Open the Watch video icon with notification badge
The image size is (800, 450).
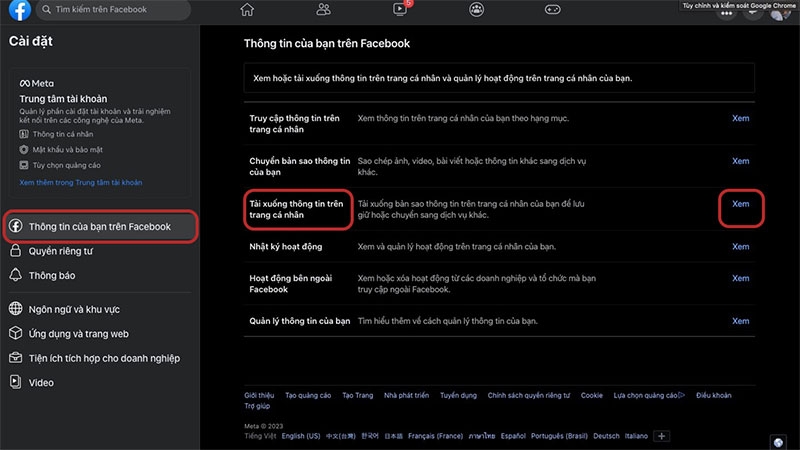pos(401,9)
